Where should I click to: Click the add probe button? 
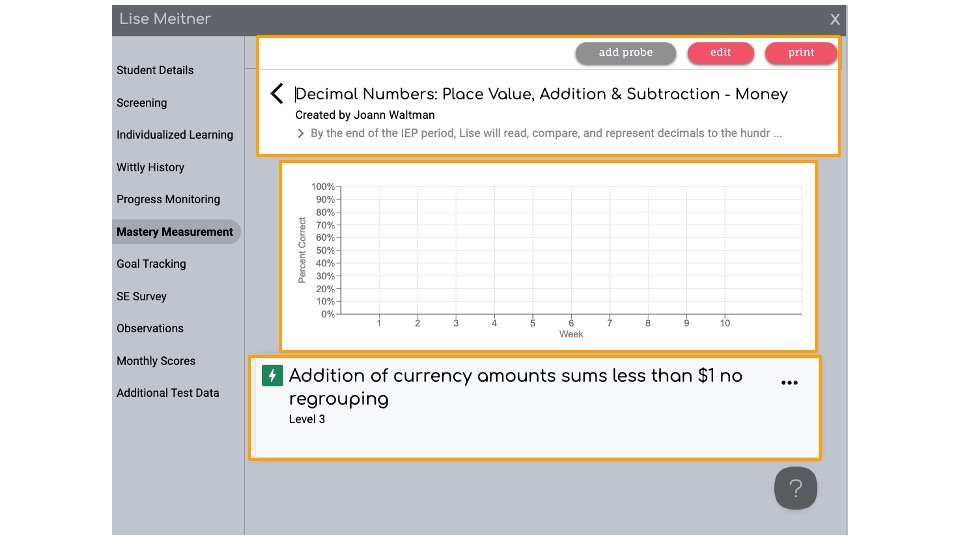pyautogui.click(x=626, y=53)
